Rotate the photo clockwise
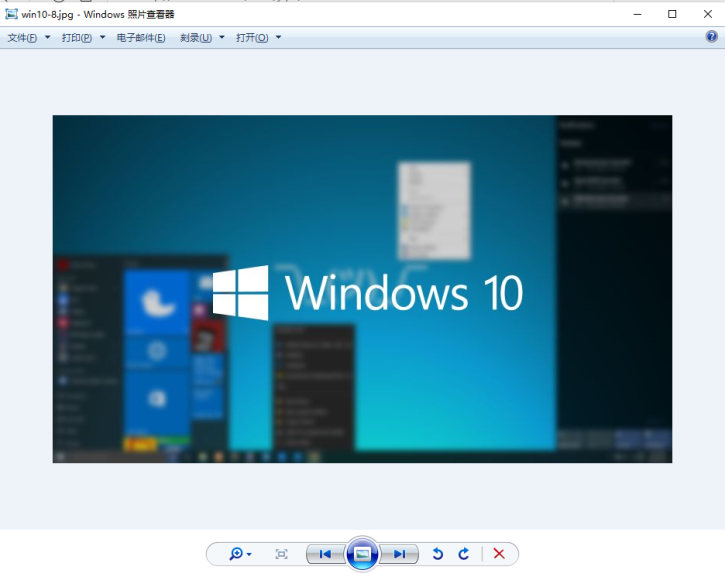 (464, 554)
